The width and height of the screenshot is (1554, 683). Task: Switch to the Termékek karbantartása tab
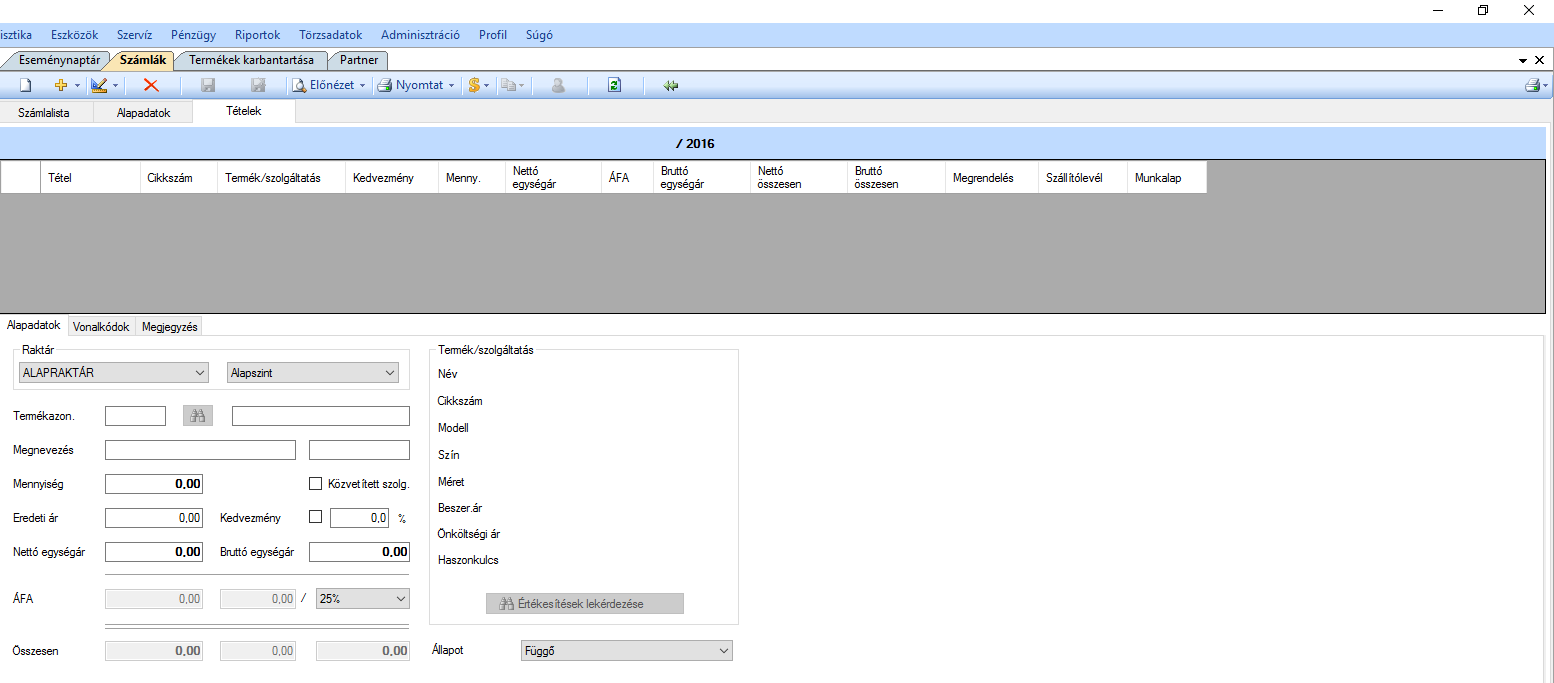coord(252,60)
